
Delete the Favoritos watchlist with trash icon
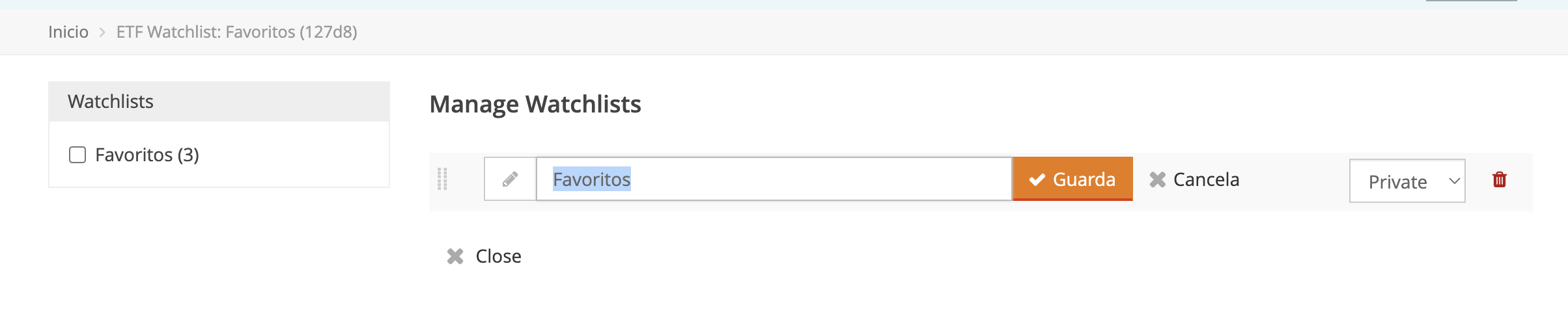tap(1499, 179)
